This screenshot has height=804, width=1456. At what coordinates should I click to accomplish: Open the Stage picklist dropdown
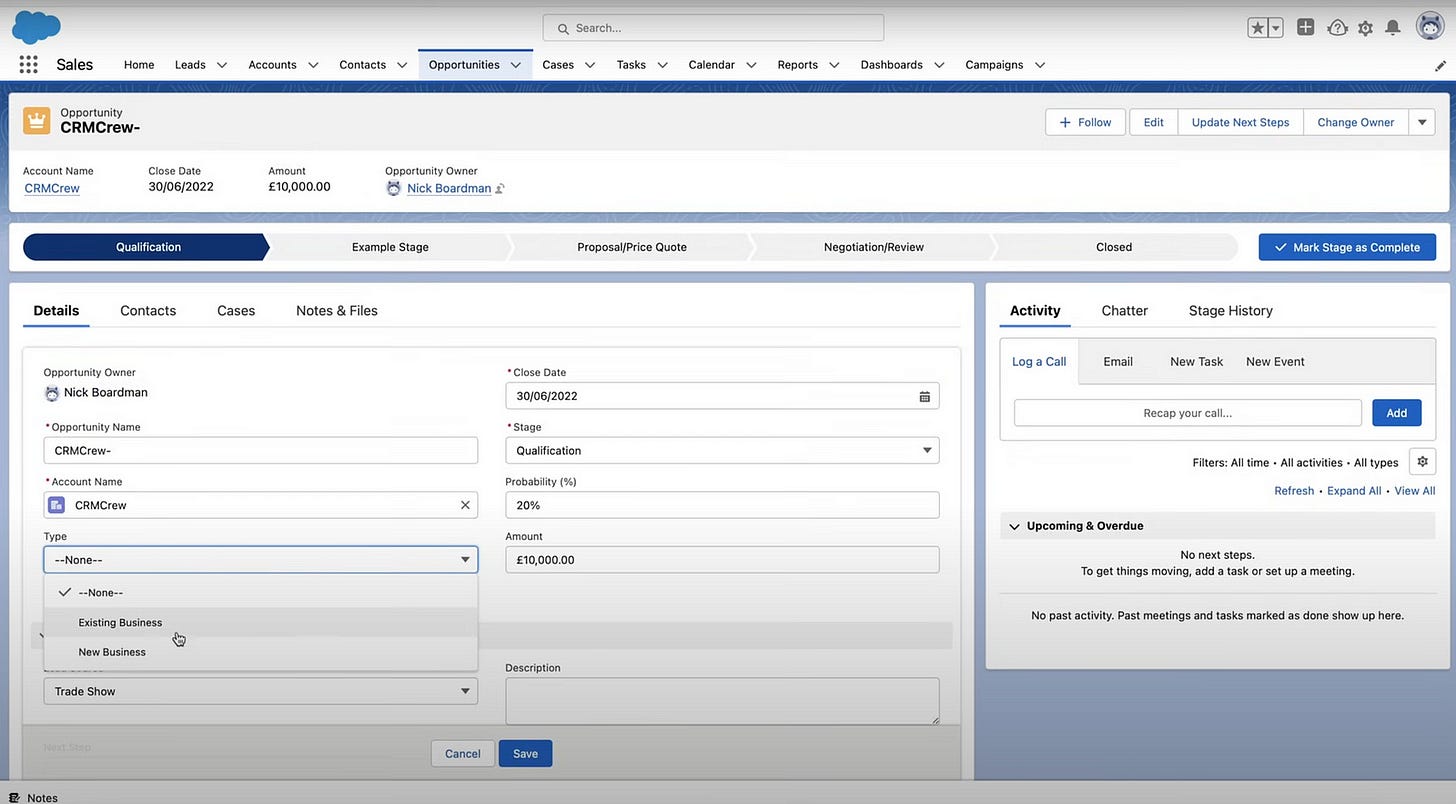[x=722, y=450]
